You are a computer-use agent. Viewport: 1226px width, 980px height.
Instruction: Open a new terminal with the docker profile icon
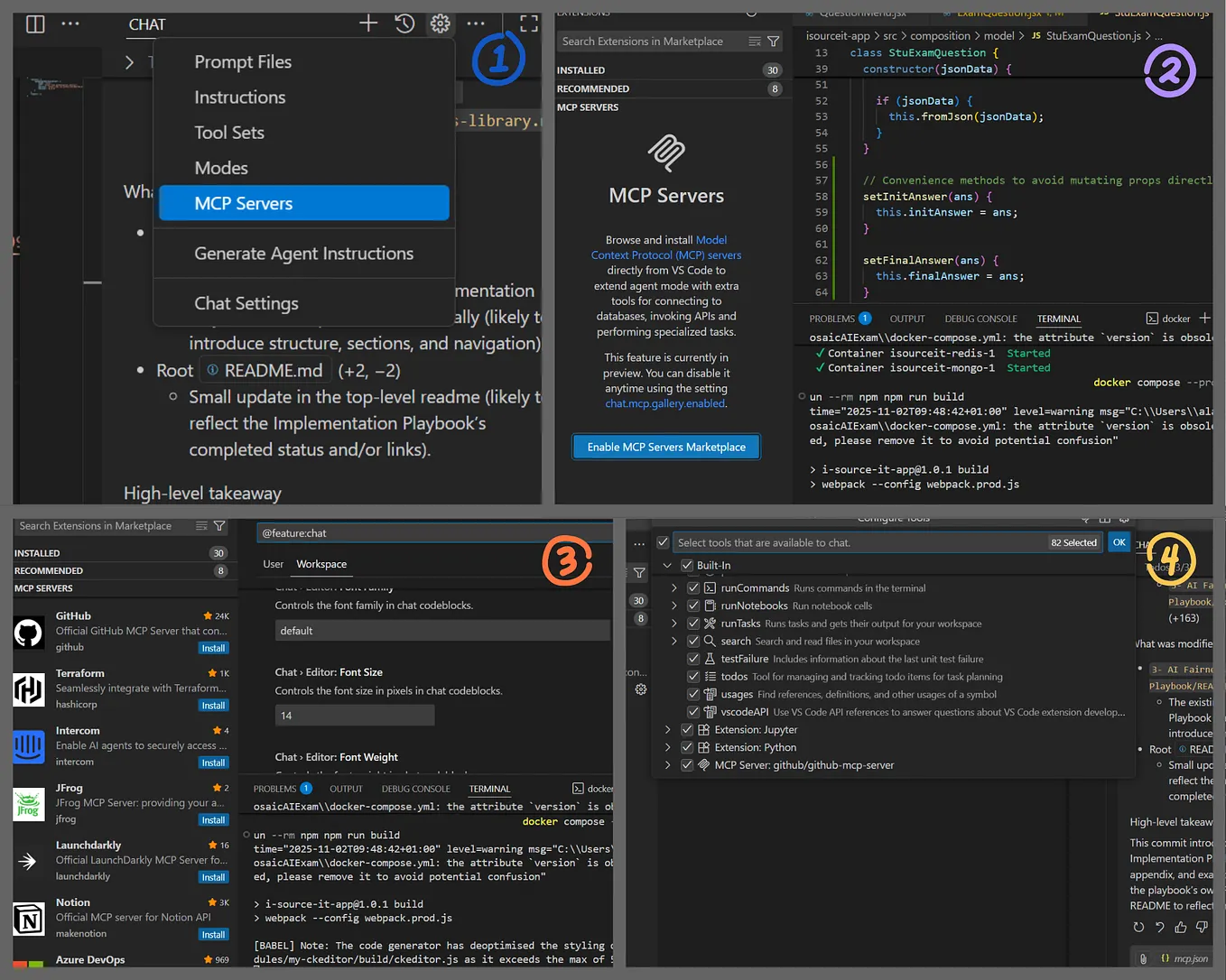[x=1153, y=318]
